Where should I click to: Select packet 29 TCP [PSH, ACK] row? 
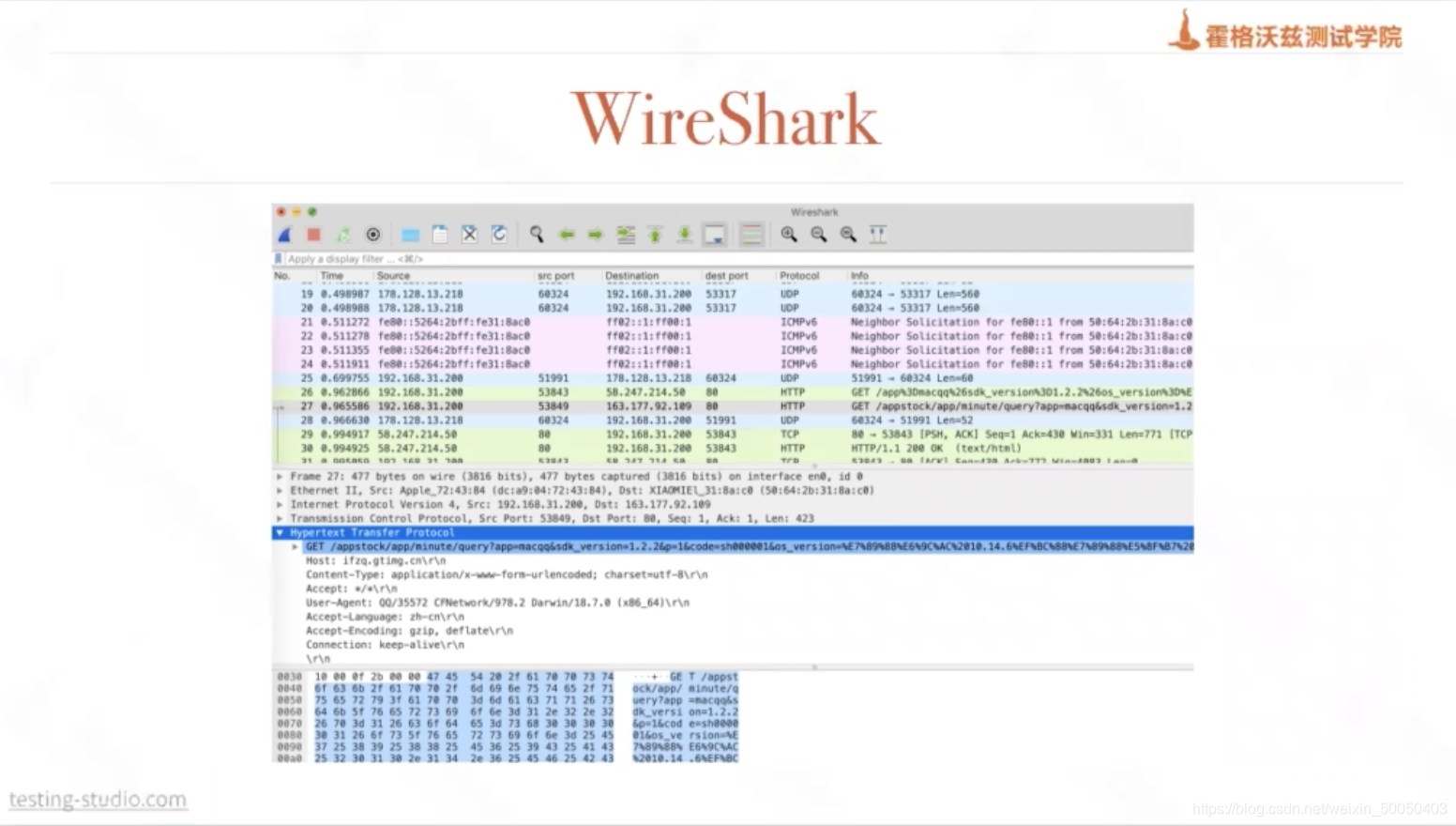coord(733,435)
